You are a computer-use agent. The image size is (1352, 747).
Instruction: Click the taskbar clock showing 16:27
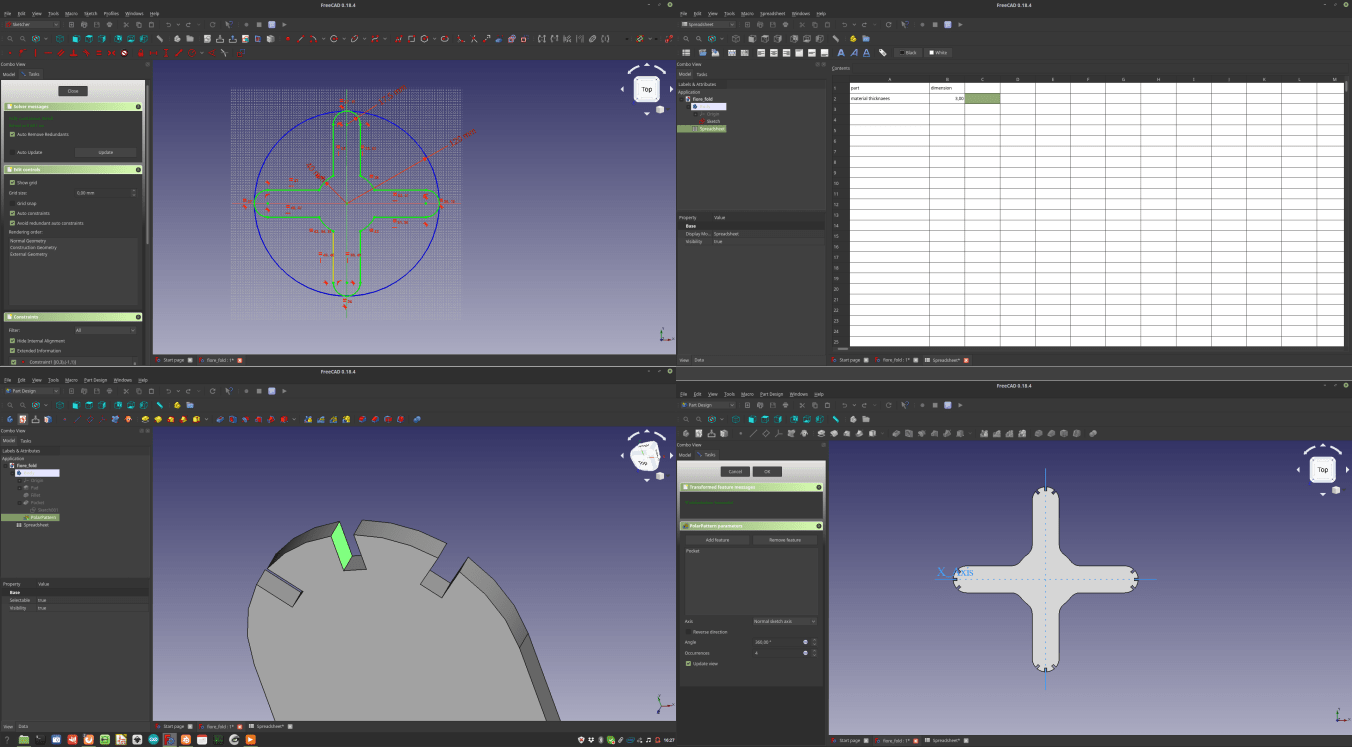669,739
